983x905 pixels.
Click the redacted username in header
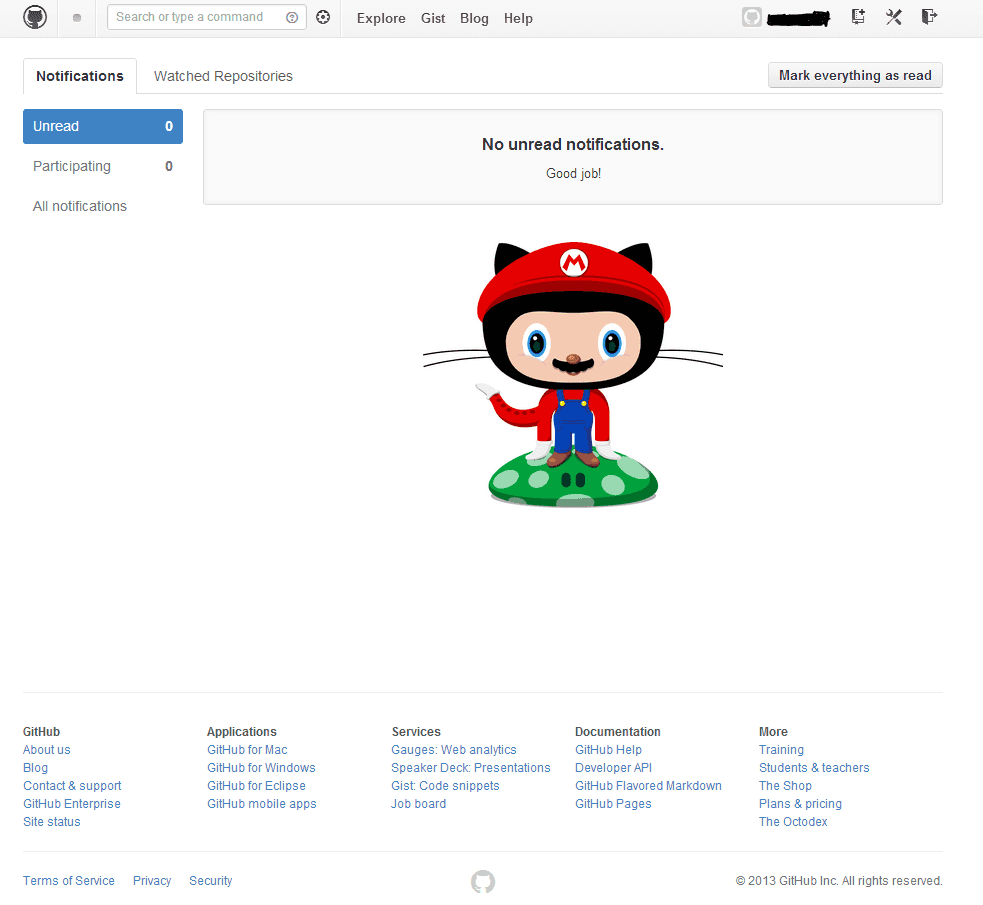798,19
